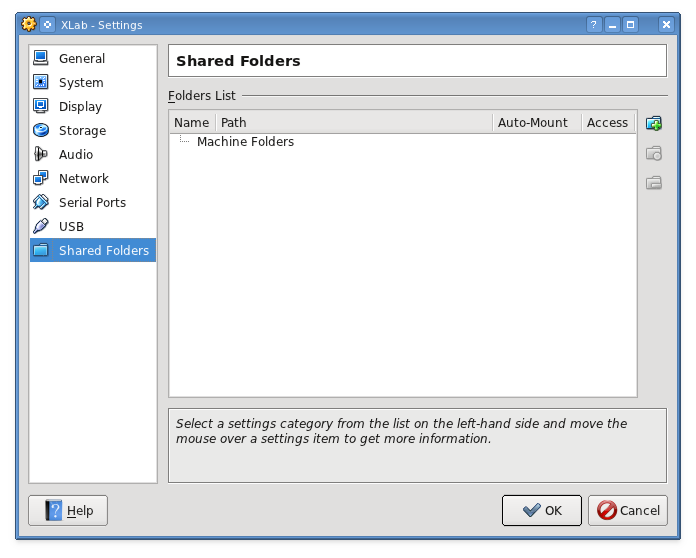
Task: Select Shared Folders in the sidebar
Action: (x=93, y=250)
